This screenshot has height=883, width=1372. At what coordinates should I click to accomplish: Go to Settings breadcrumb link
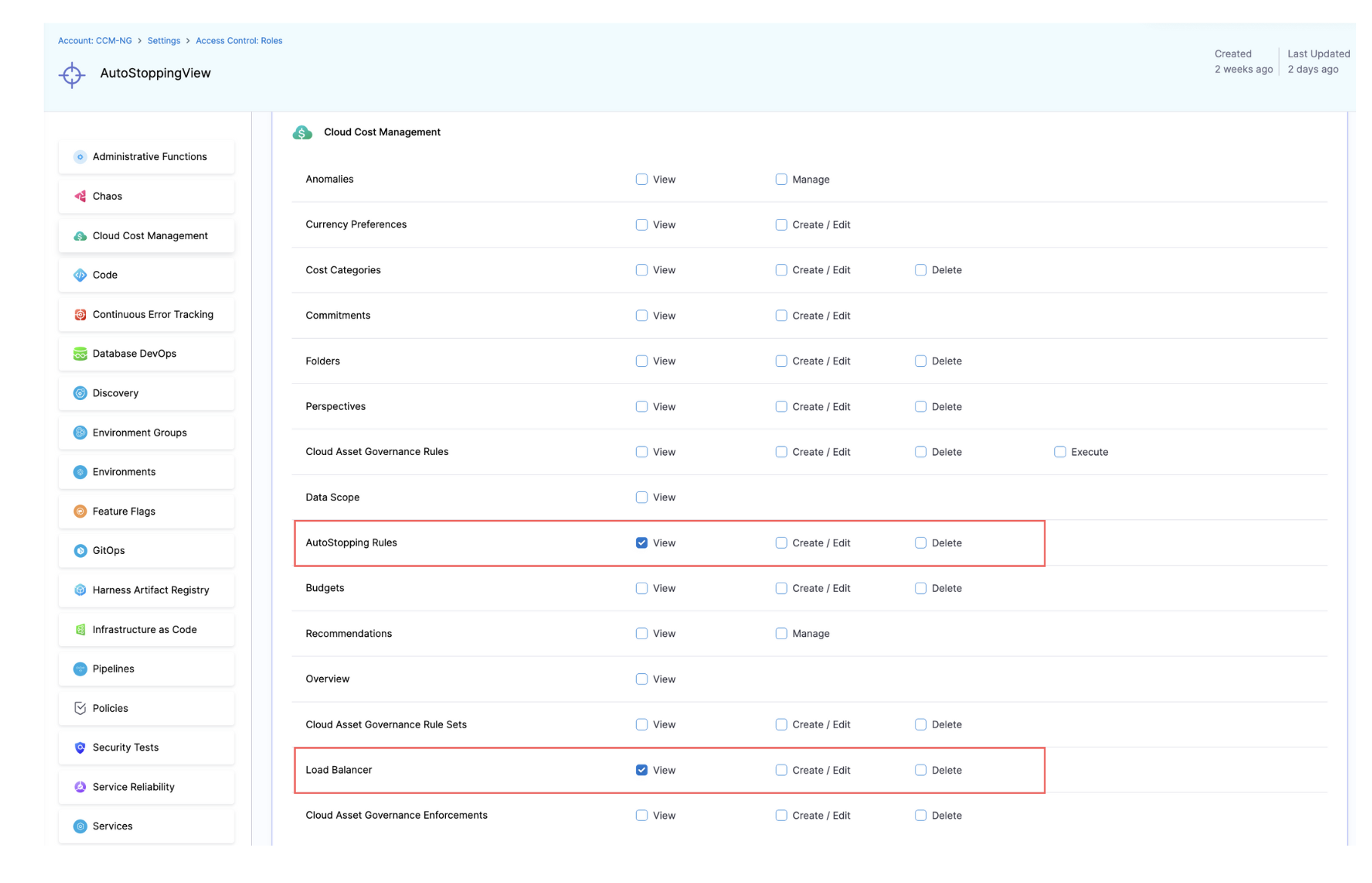164,41
